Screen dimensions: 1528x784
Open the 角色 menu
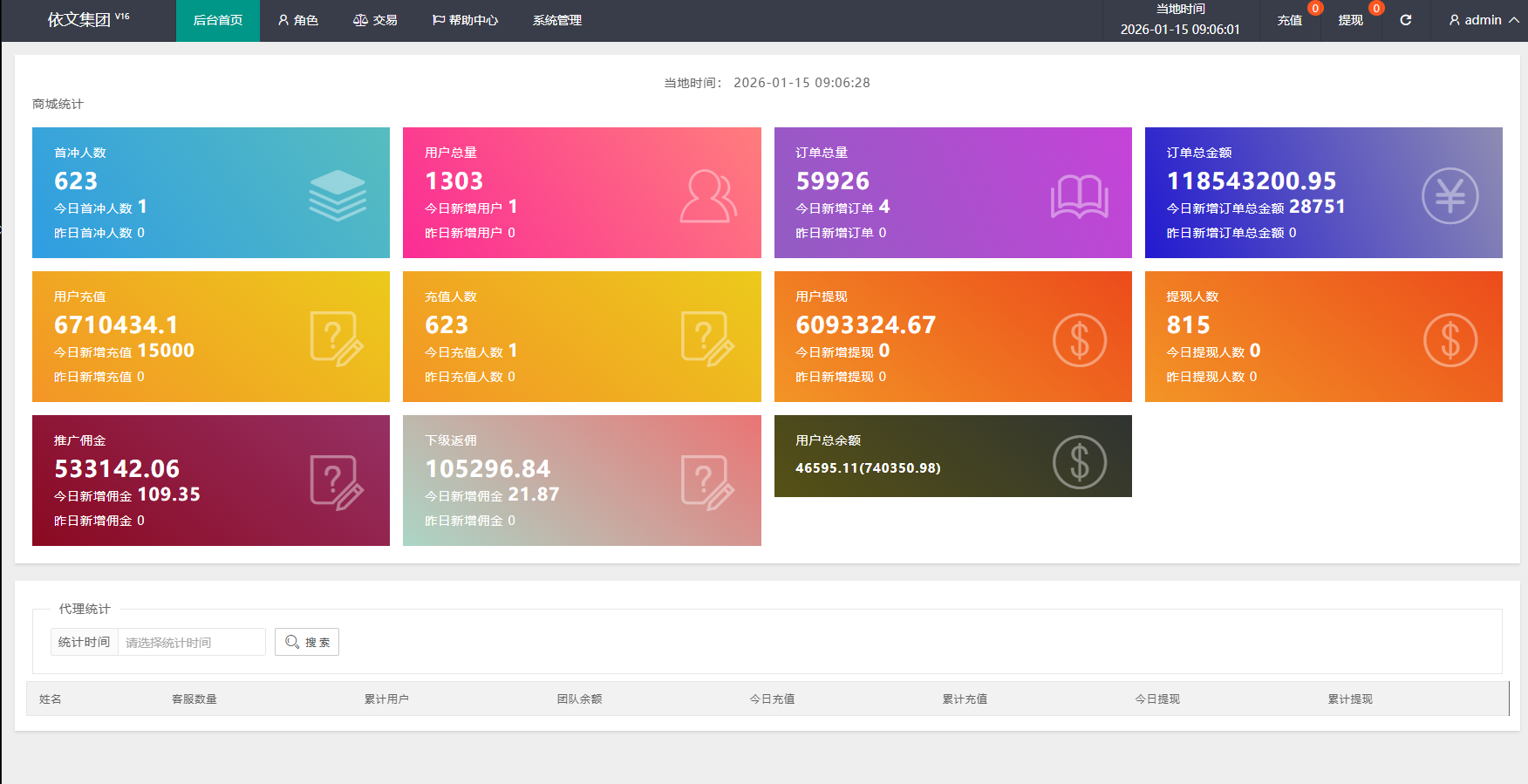[x=297, y=20]
